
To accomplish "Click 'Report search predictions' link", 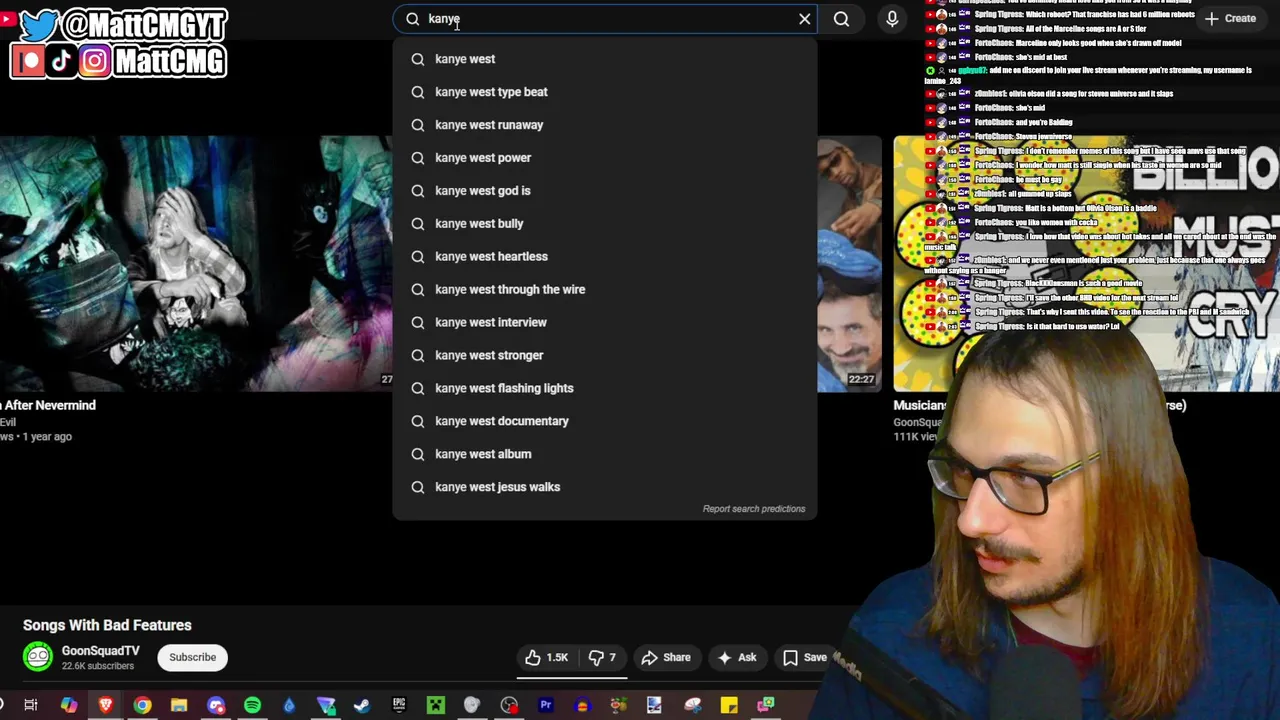I will pos(754,509).
